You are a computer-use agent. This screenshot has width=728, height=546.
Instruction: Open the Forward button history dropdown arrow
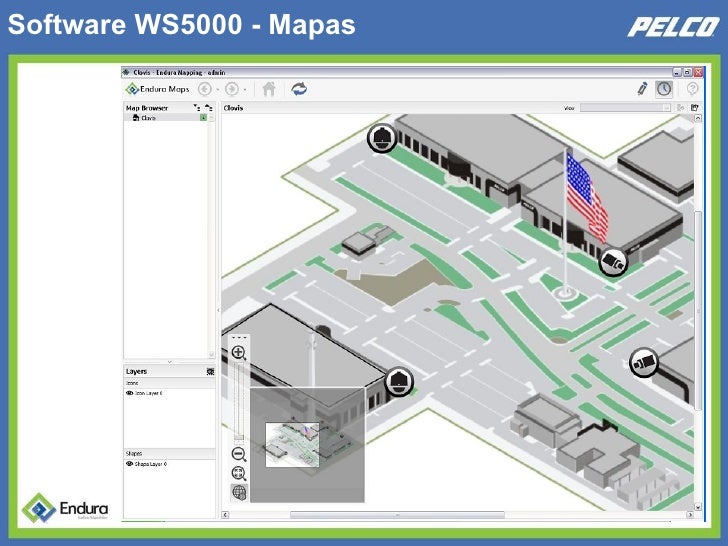pyautogui.click(x=245, y=89)
